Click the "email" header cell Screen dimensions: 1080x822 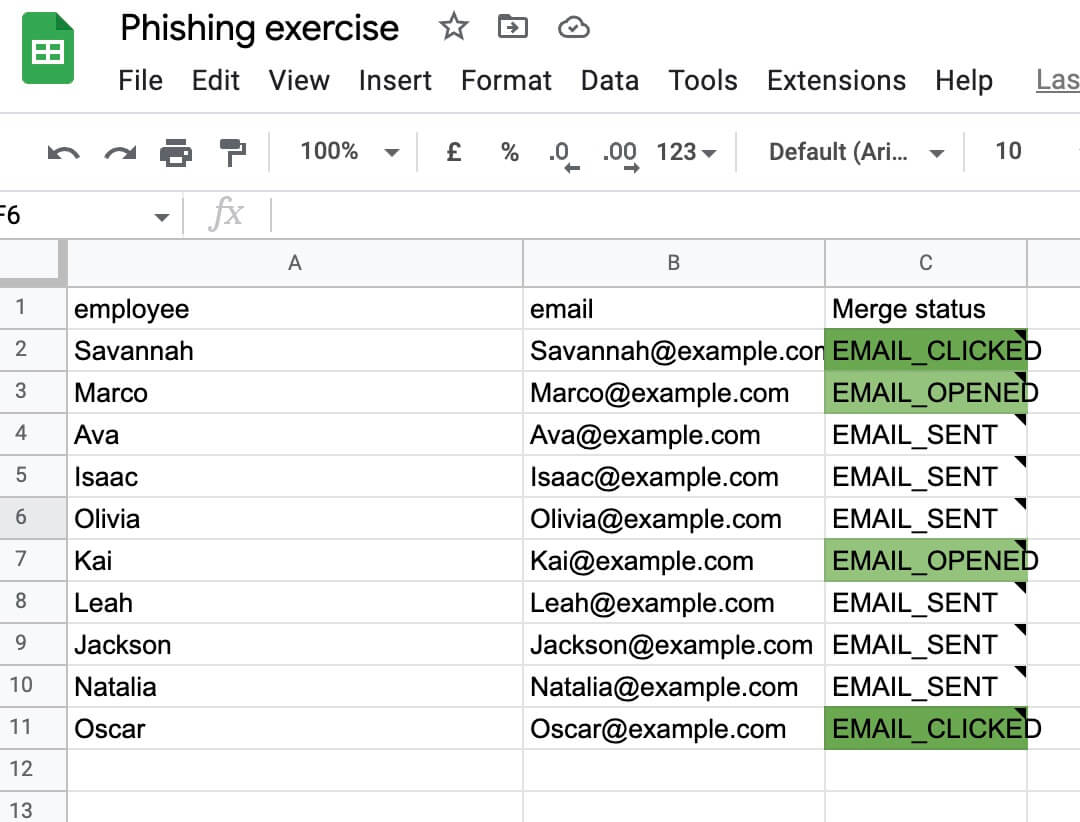(x=674, y=309)
